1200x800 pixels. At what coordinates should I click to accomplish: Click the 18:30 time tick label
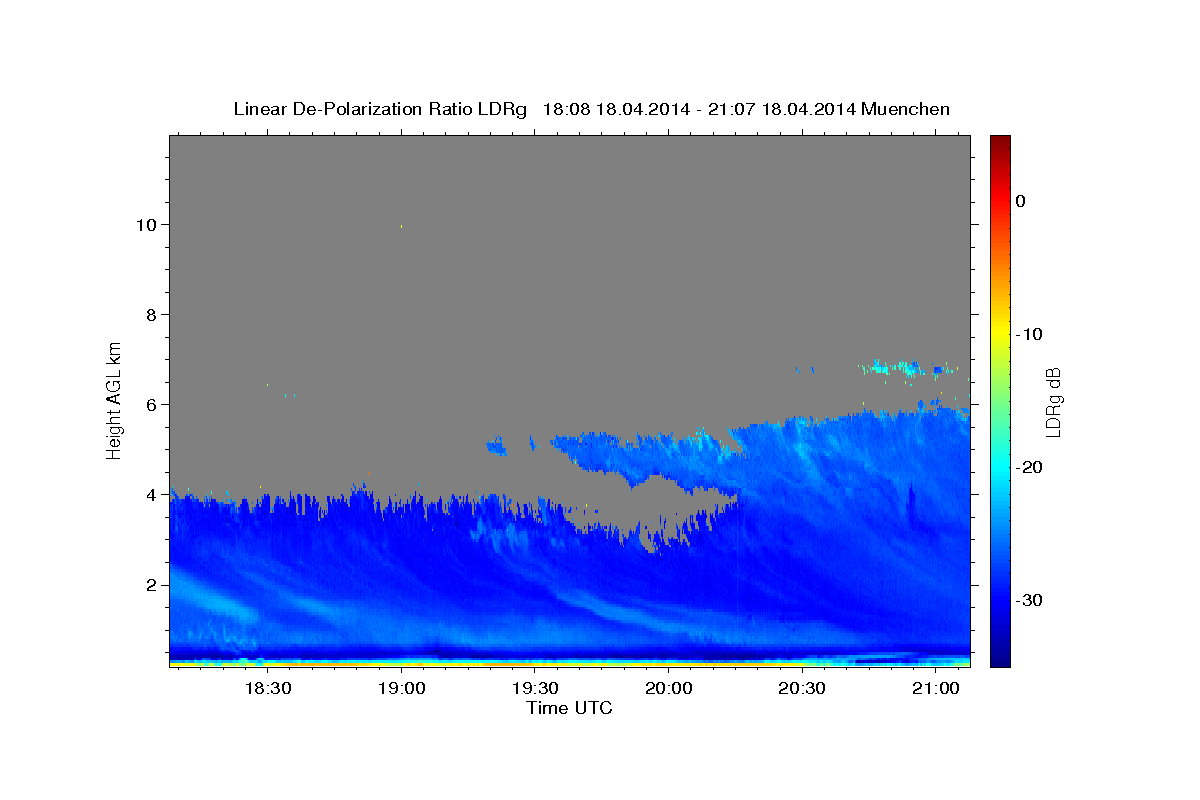click(x=268, y=688)
